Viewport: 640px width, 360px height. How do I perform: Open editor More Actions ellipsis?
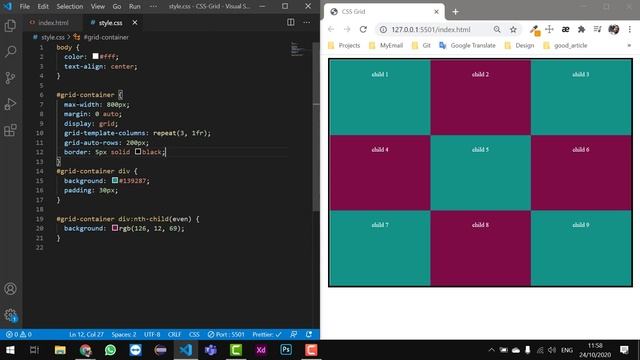pos(307,22)
